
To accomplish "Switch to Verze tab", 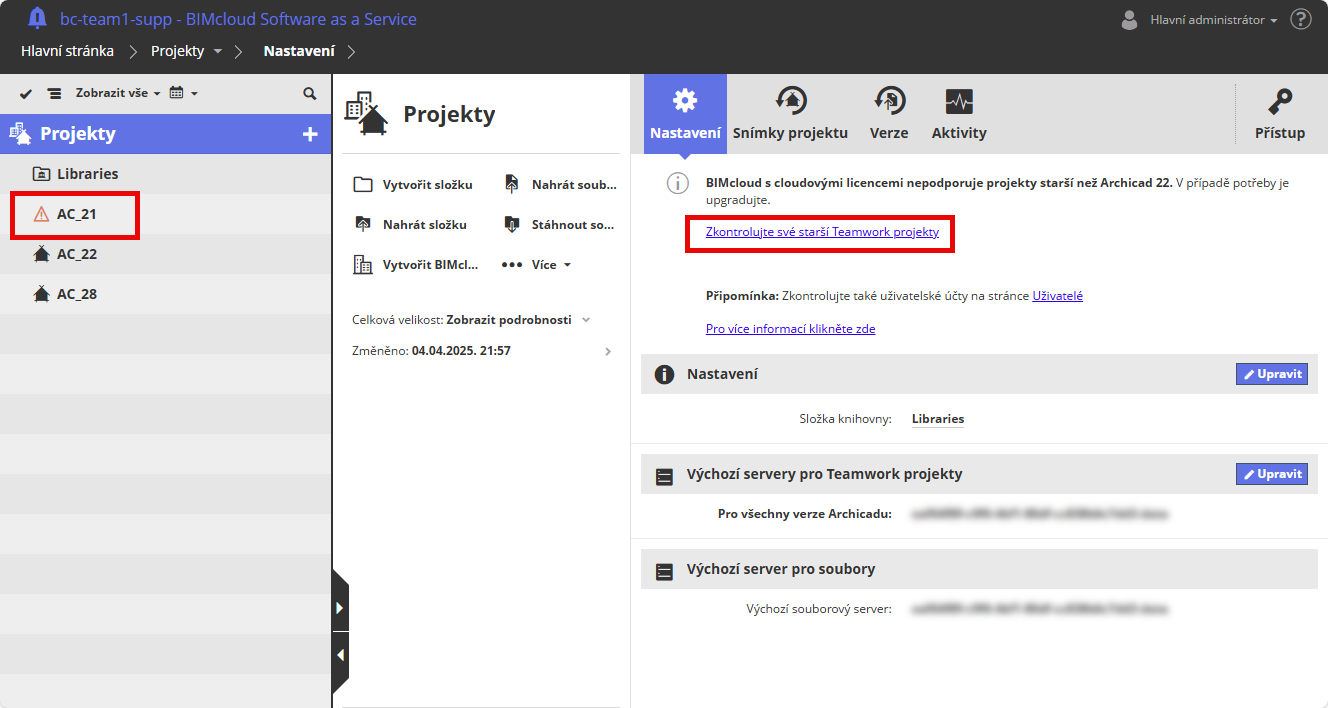I will [889, 114].
